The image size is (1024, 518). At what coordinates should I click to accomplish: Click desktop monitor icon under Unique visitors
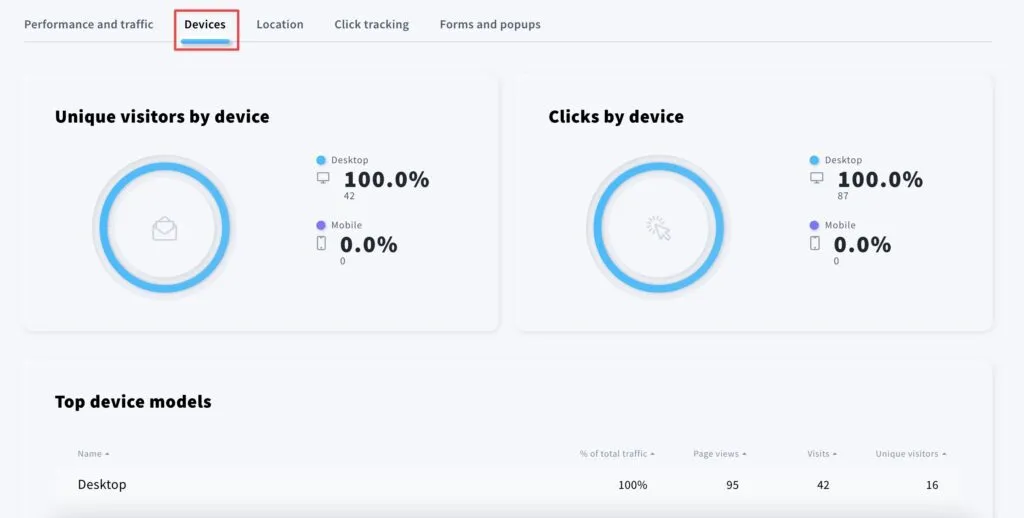click(x=323, y=178)
